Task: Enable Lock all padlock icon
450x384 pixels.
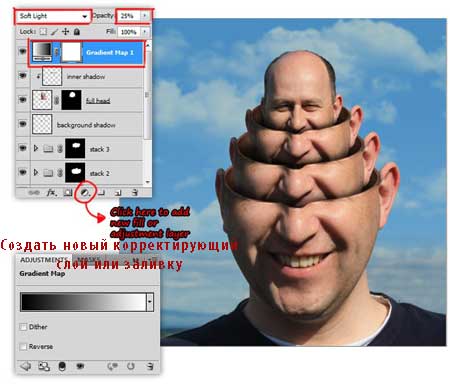Action: point(77,32)
